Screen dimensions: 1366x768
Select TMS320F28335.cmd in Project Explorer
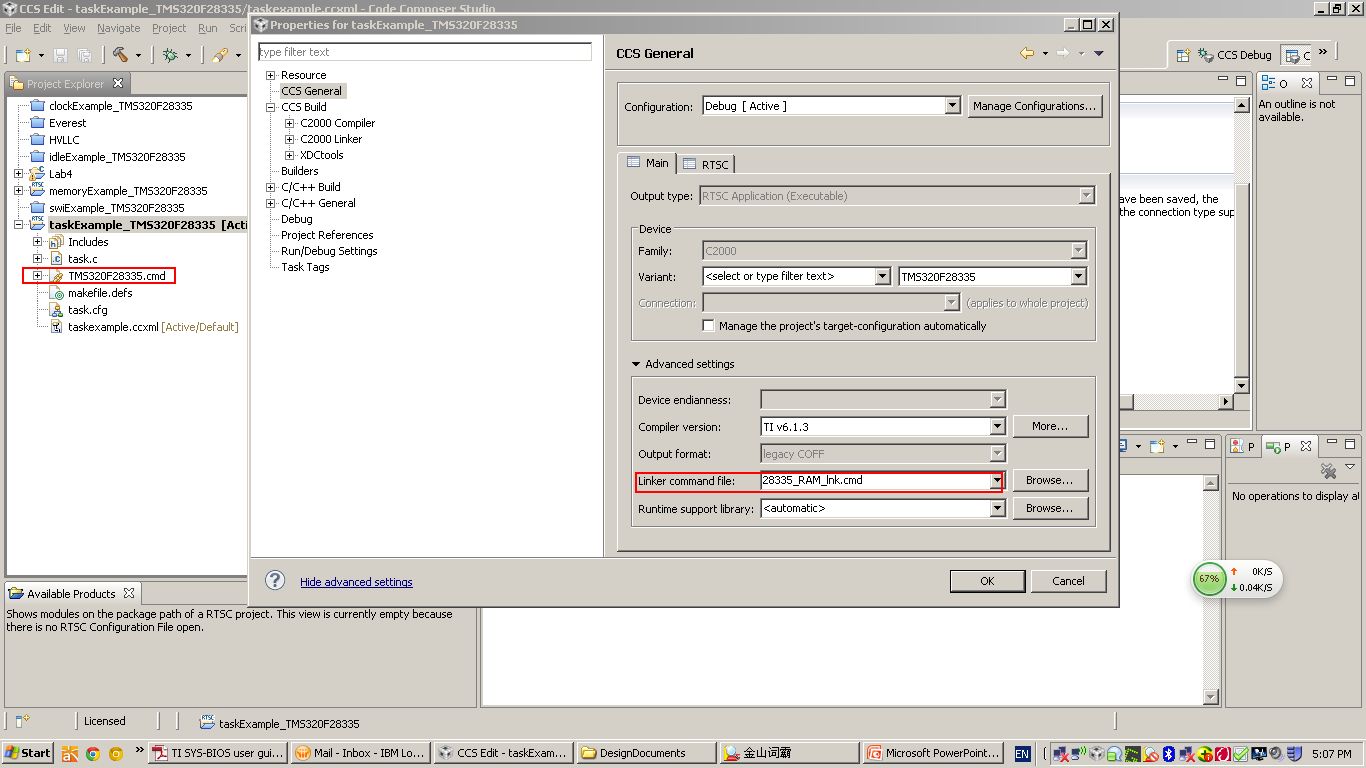pyautogui.click(x=116, y=276)
